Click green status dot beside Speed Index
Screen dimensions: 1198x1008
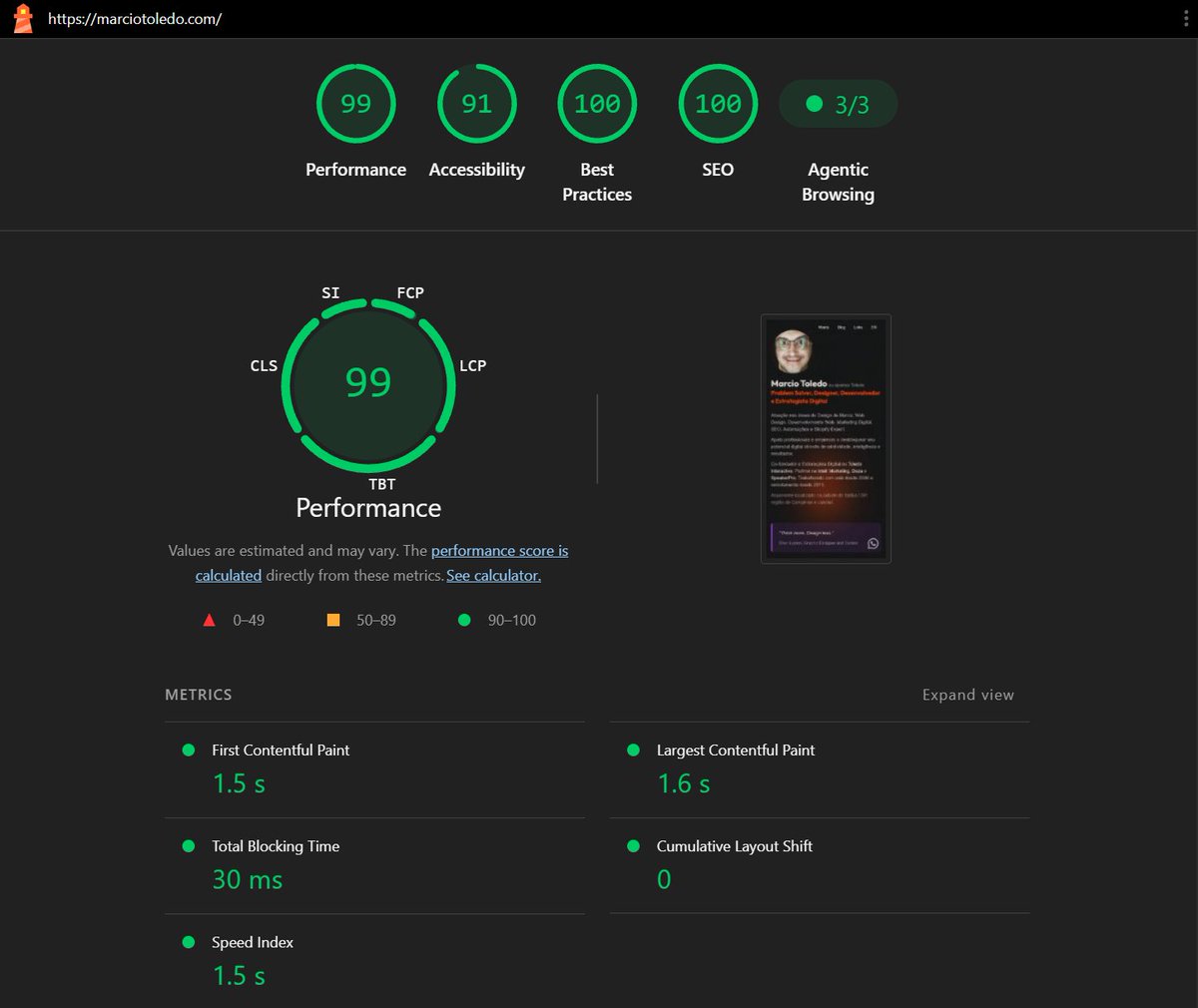click(x=189, y=941)
